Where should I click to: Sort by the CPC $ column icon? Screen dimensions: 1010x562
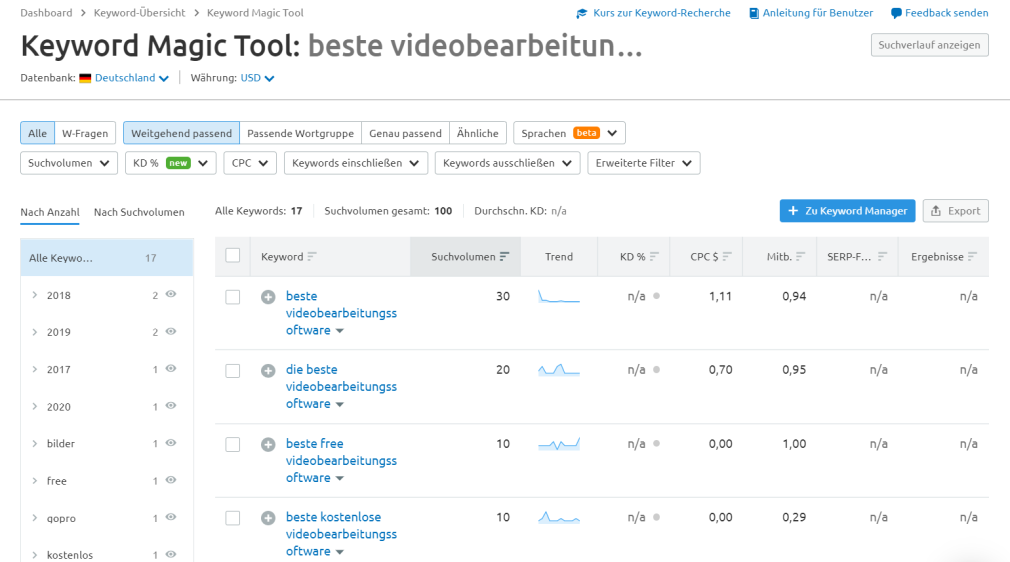tap(727, 257)
